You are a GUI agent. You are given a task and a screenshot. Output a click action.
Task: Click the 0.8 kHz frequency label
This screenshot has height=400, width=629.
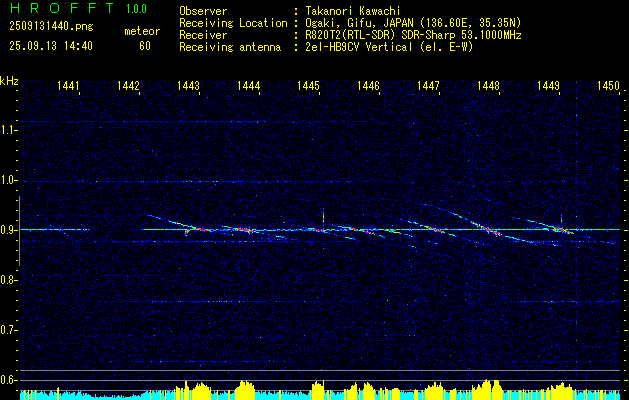point(7,280)
